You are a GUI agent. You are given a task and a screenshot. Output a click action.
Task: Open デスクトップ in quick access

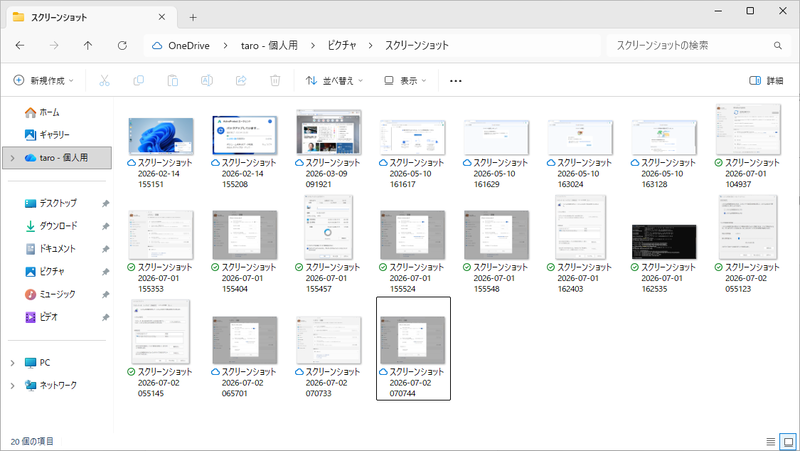51,203
